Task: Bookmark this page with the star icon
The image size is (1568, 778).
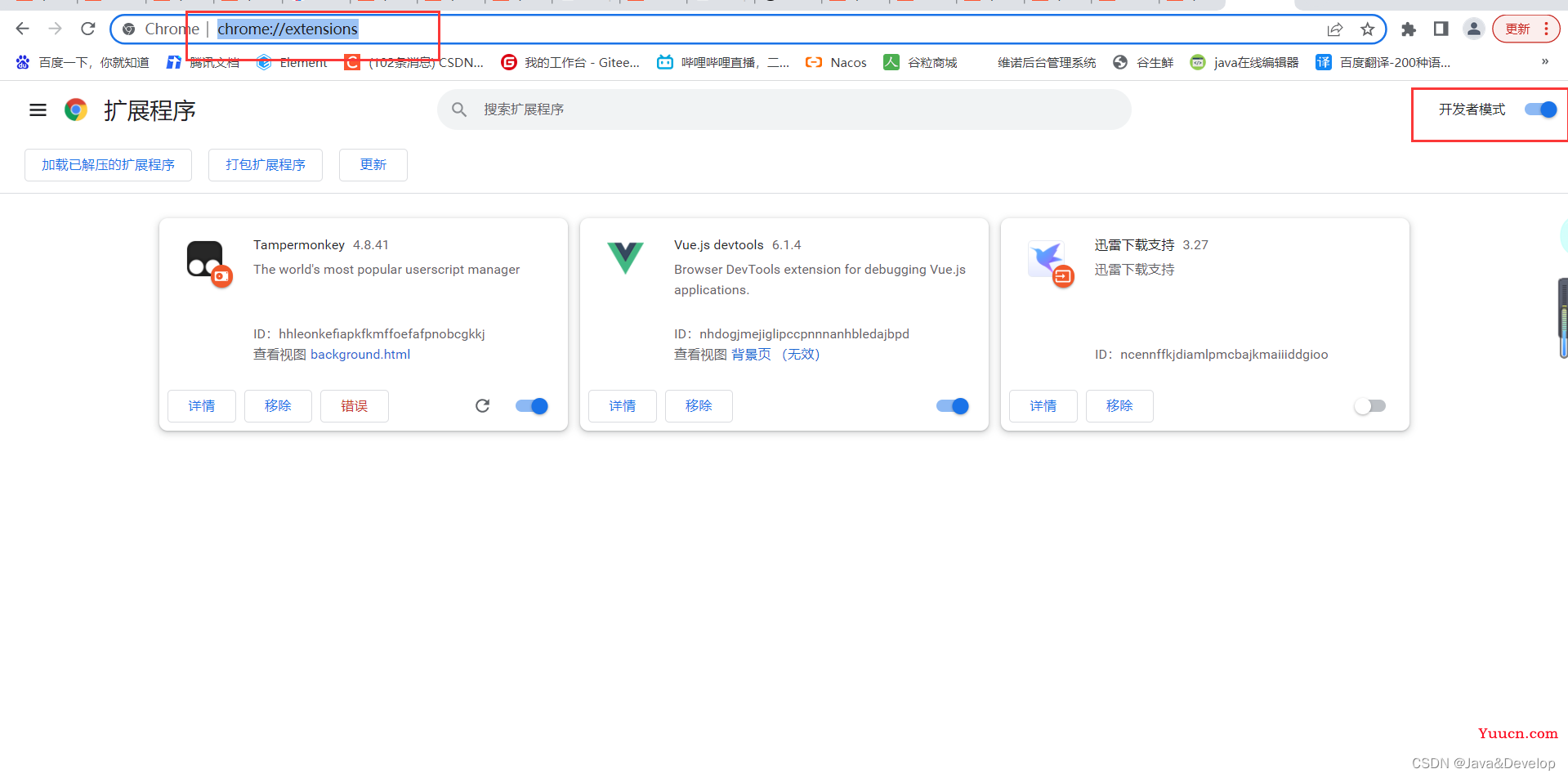Action: (x=1368, y=29)
